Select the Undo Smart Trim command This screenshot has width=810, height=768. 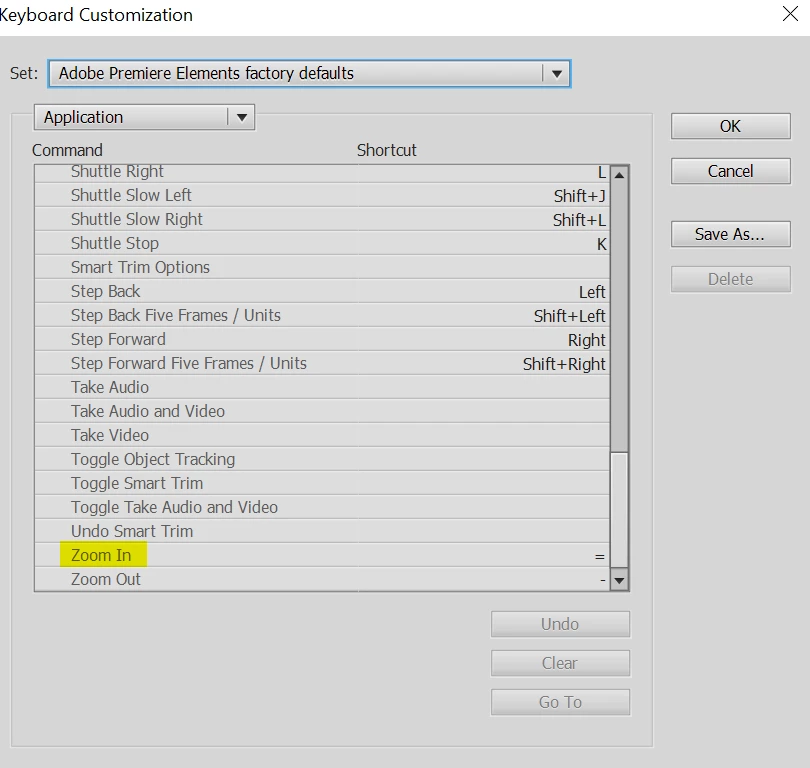pos(322,531)
